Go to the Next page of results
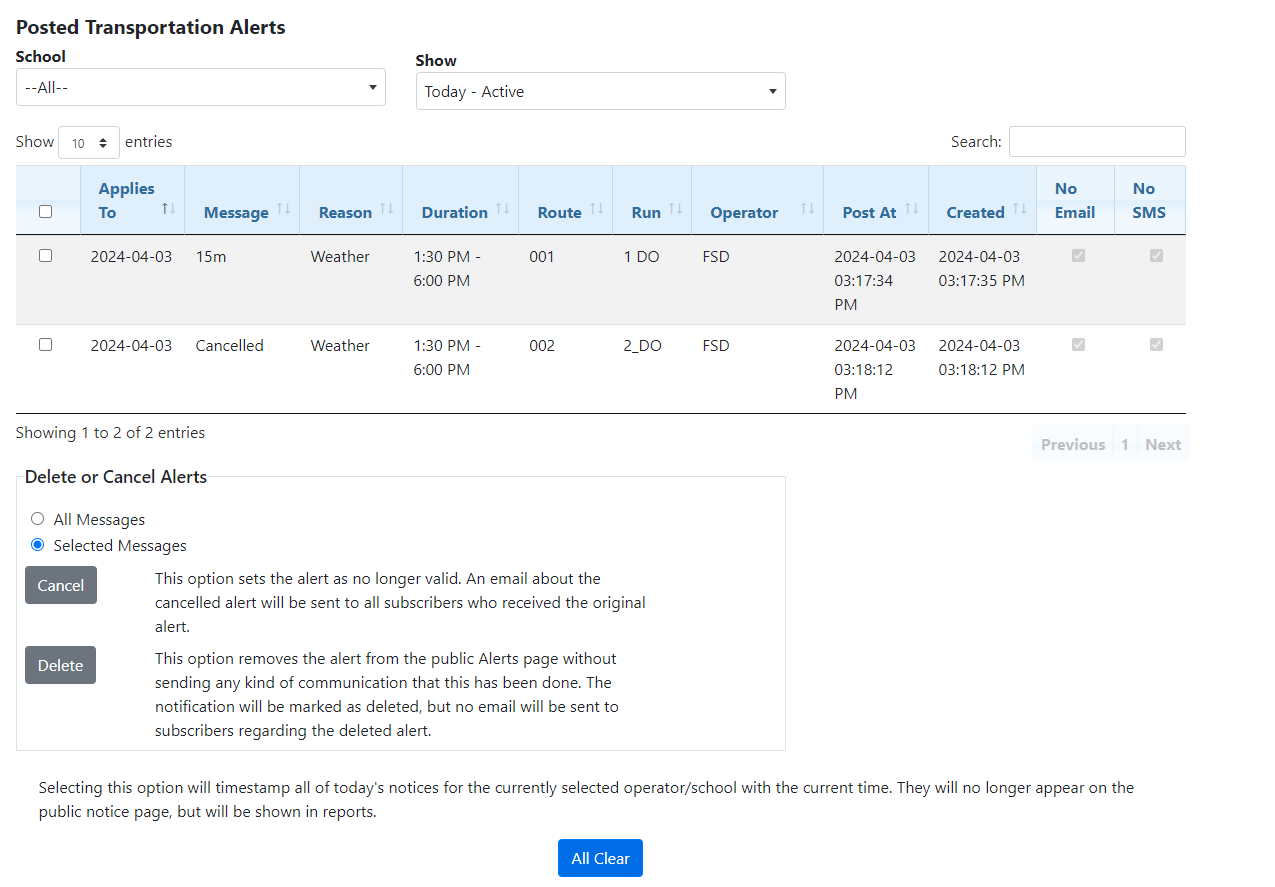 [1162, 443]
